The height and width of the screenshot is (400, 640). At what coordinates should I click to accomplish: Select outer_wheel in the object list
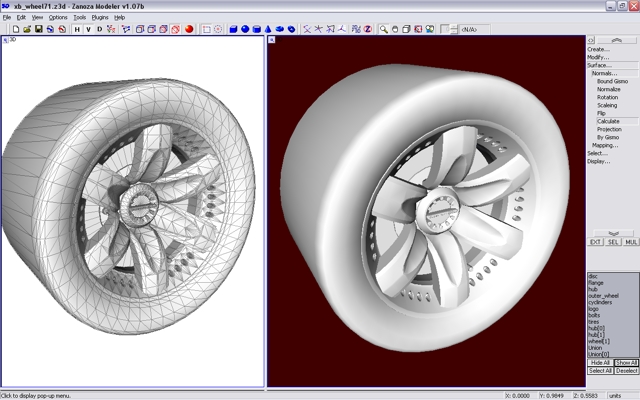click(x=604, y=296)
